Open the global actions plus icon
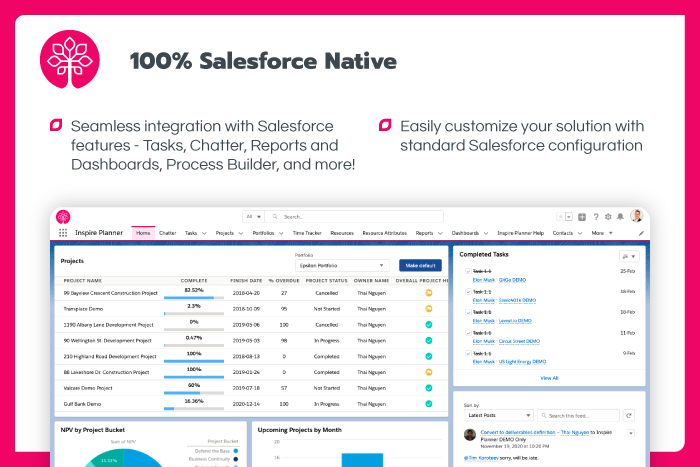This screenshot has width=700, height=467. pos(582,217)
